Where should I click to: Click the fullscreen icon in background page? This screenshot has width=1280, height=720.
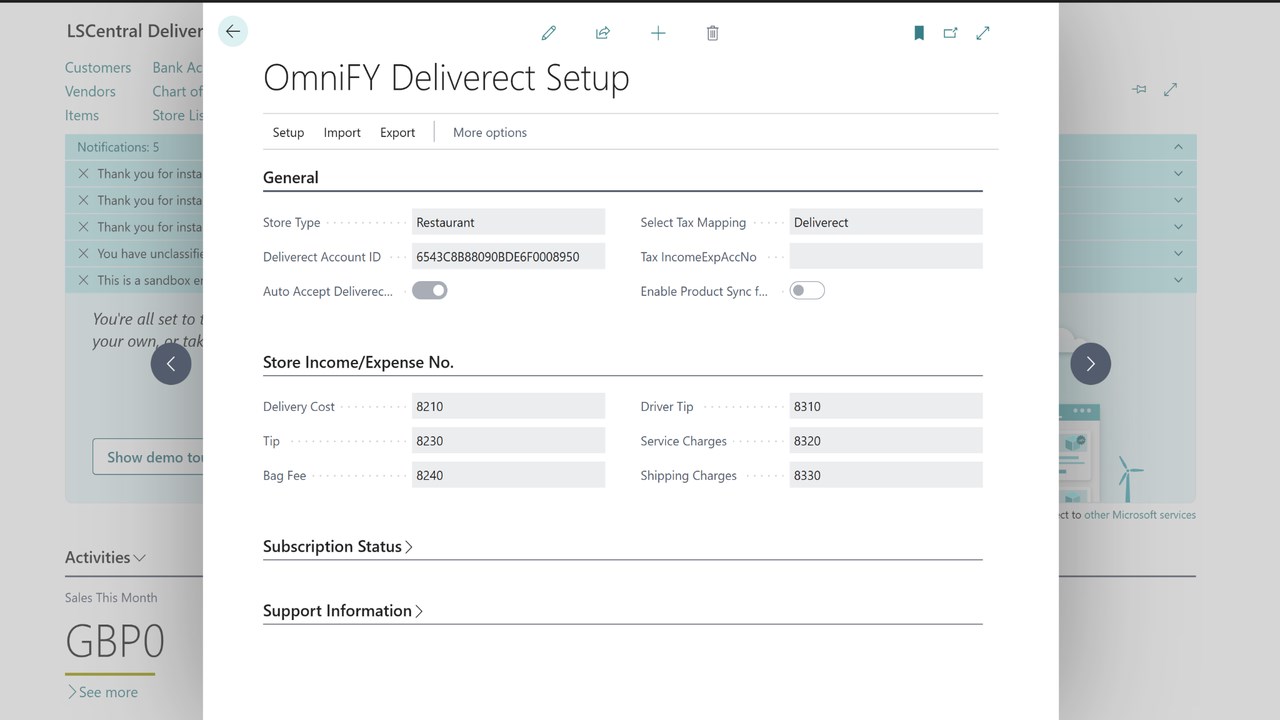pos(1171,89)
